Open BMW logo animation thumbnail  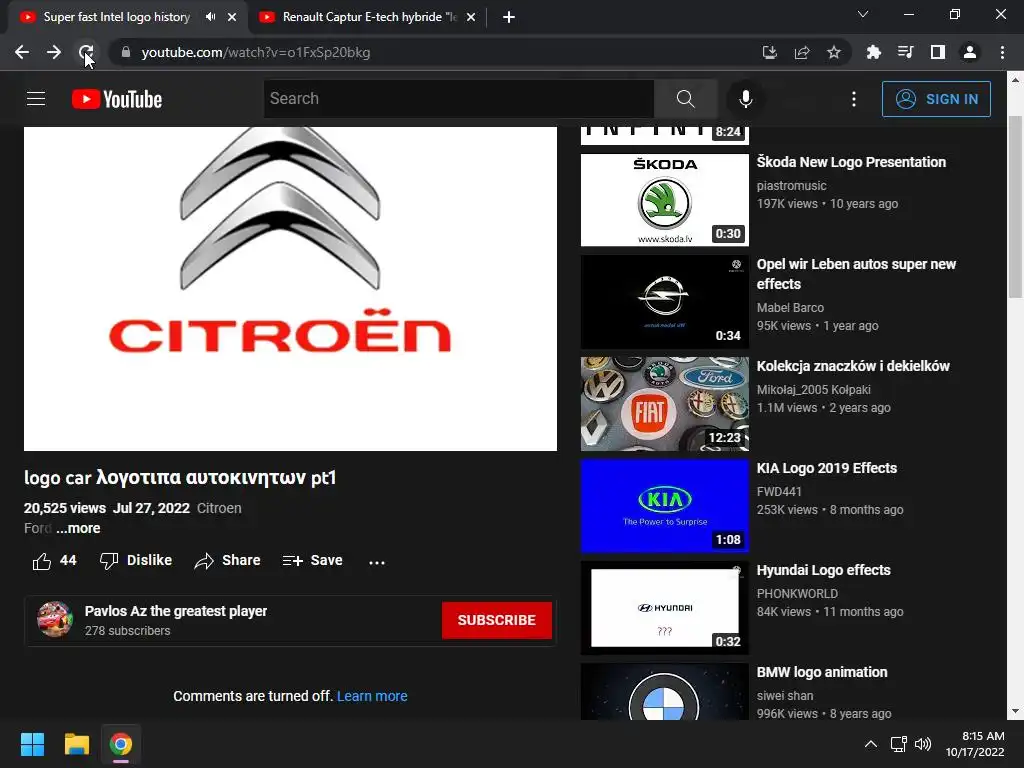pyautogui.click(x=664, y=692)
